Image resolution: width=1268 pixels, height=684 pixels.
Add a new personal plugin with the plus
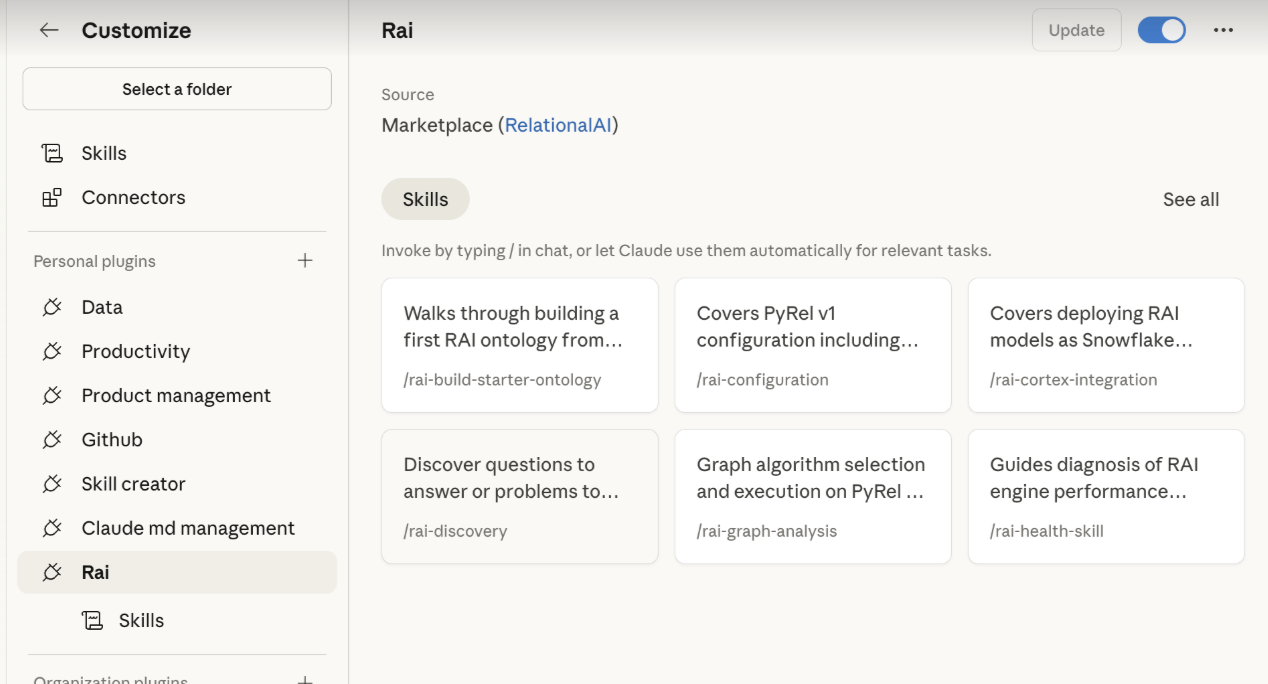305,260
